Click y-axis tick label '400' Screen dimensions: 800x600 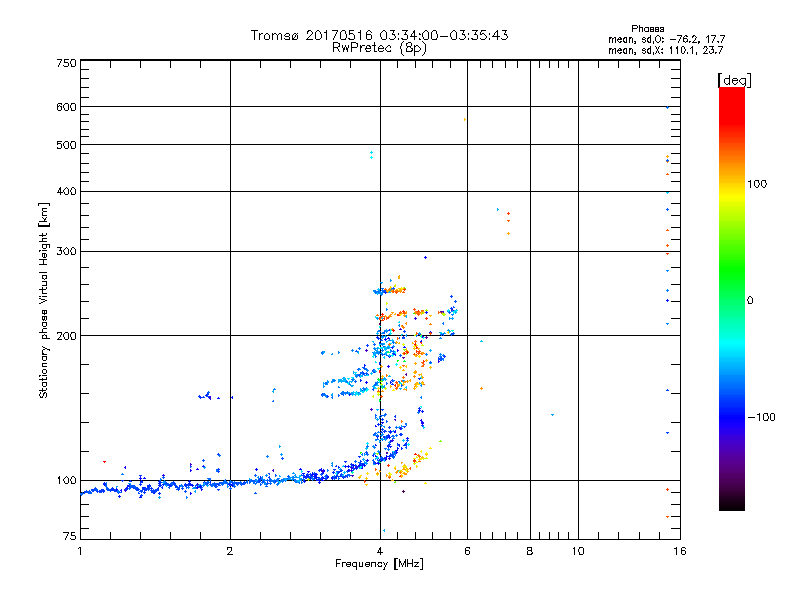click(x=66, y=191)
